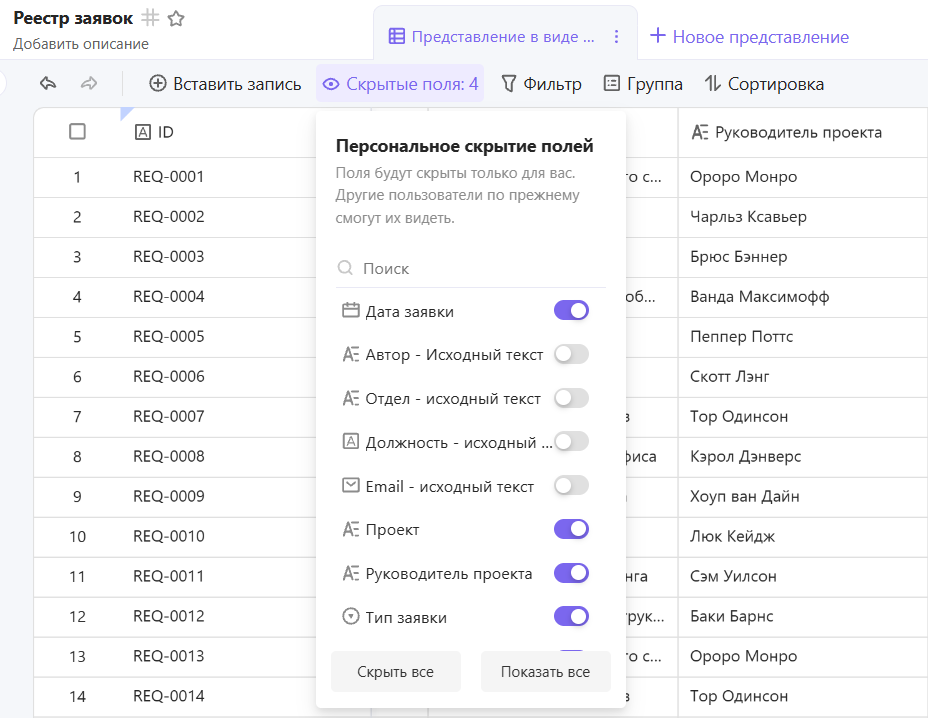This screenshot has height=718, width=928.
Task: Click the Скрыть все button
Action: [x=395, y=671]
